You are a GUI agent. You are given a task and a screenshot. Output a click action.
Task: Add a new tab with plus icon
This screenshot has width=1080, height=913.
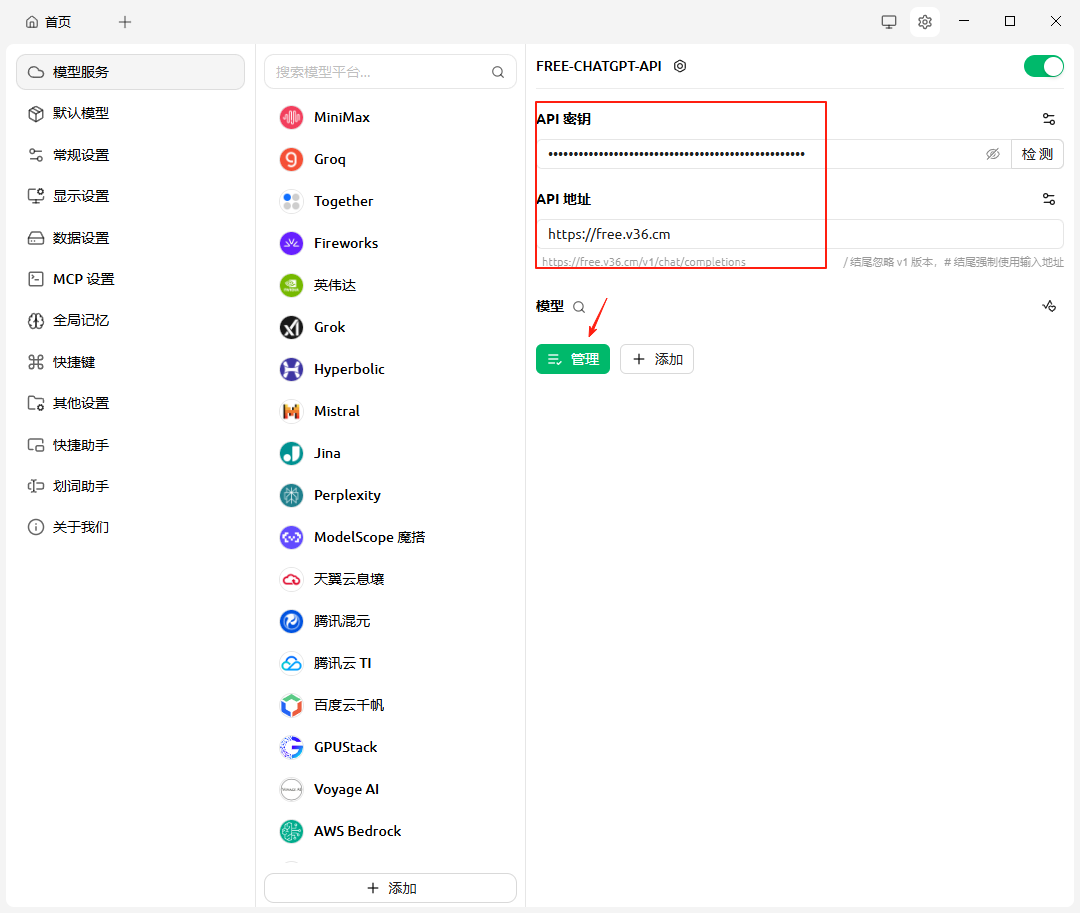pyautogui.click(x=125, y=22)
